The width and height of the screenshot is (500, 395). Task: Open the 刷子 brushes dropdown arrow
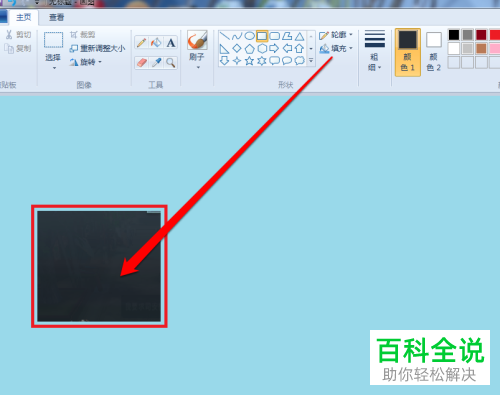pos(198,67)
